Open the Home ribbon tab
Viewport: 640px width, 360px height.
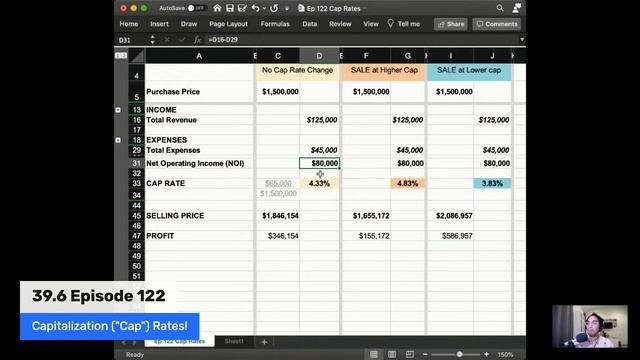pyautogui.click(x=129, y=24)
